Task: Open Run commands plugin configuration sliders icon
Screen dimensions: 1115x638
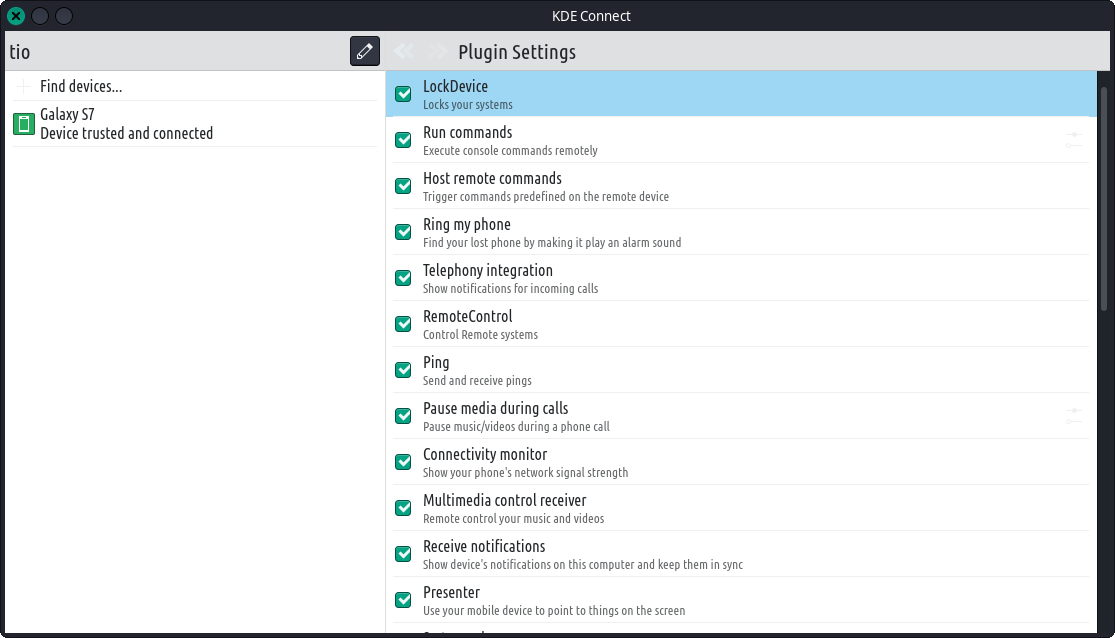Action: [x=1073, y=140]
